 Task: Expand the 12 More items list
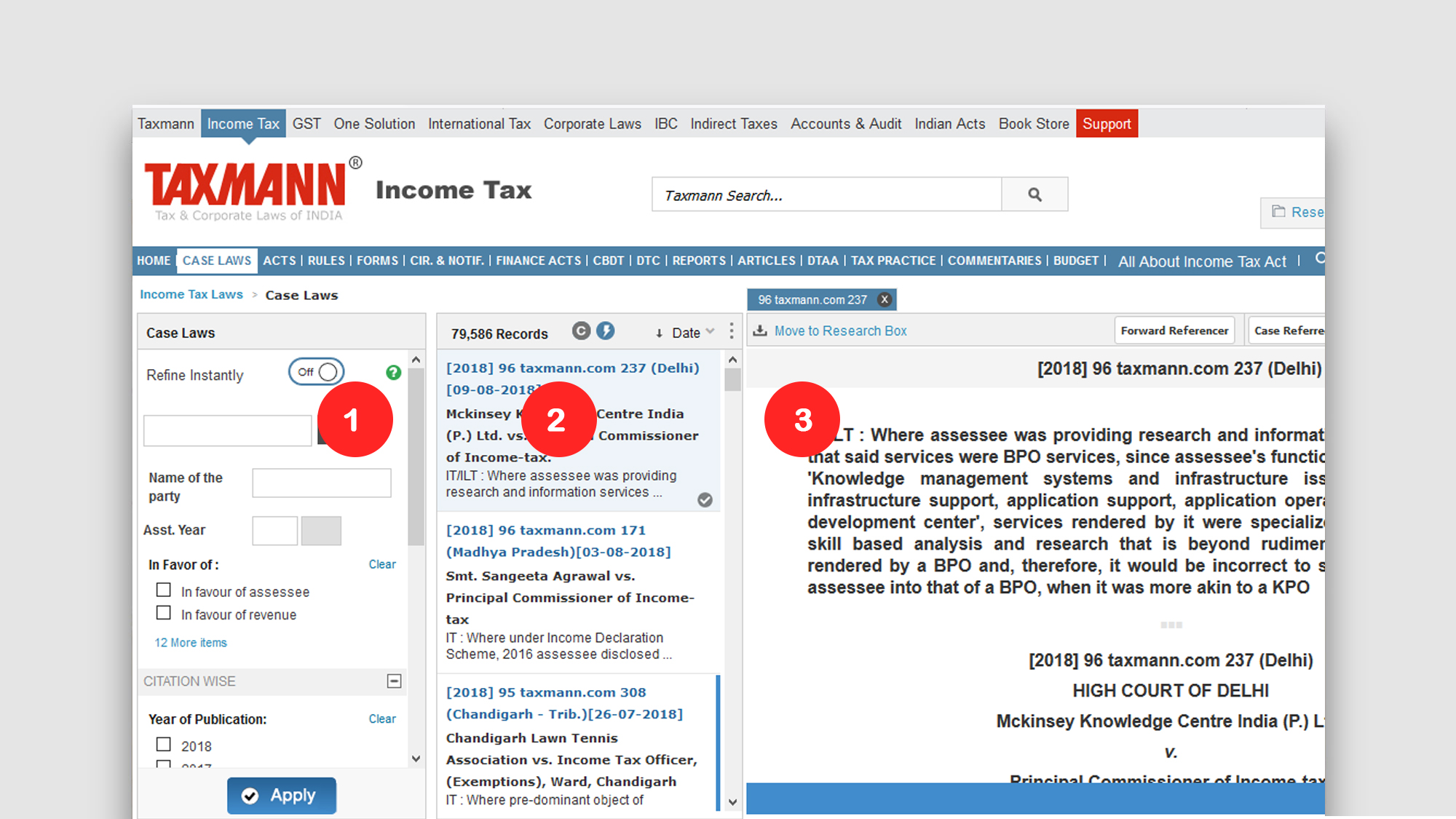click(191, 643)
